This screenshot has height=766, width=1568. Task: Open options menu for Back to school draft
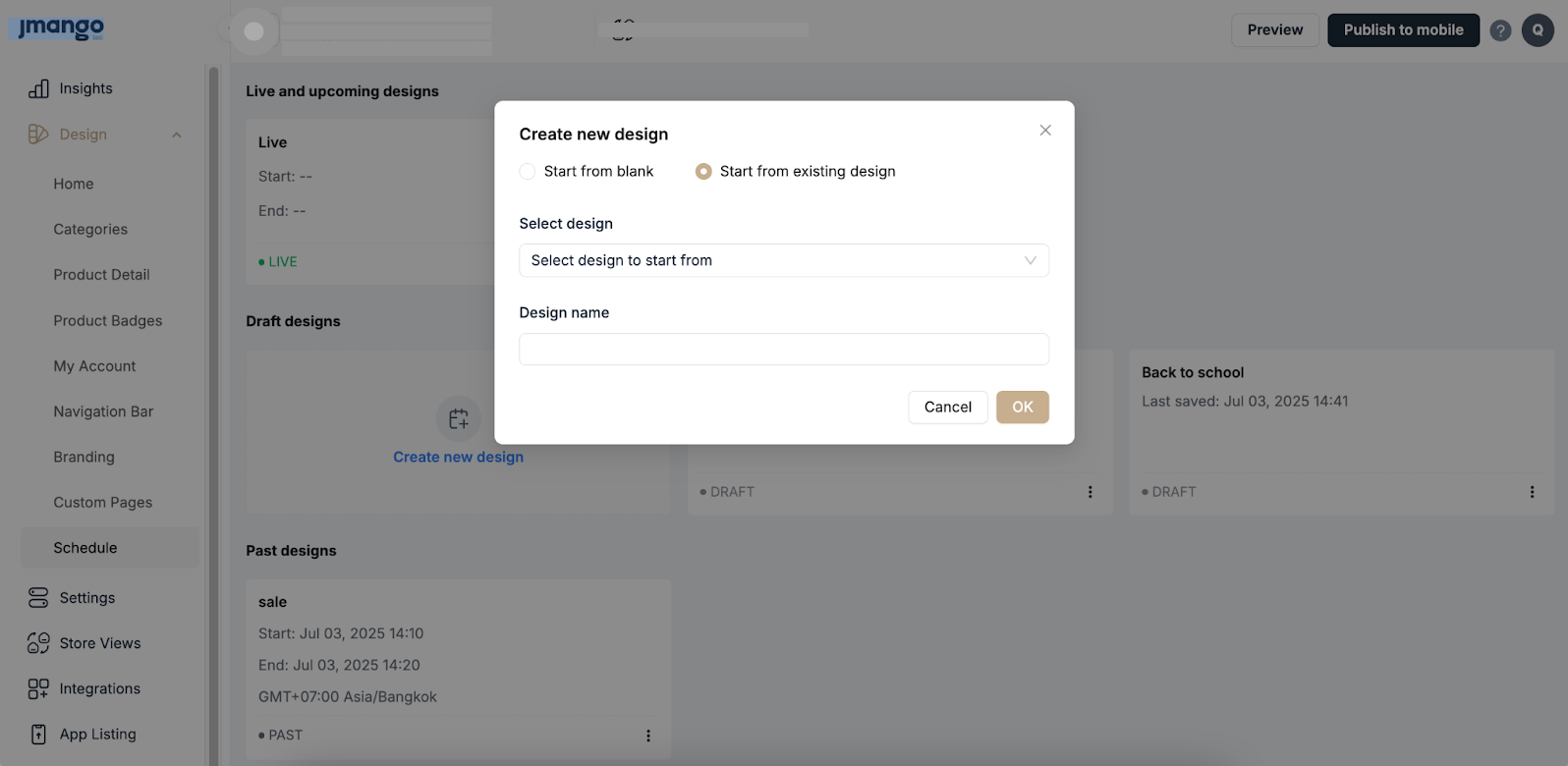(1532, 492)
